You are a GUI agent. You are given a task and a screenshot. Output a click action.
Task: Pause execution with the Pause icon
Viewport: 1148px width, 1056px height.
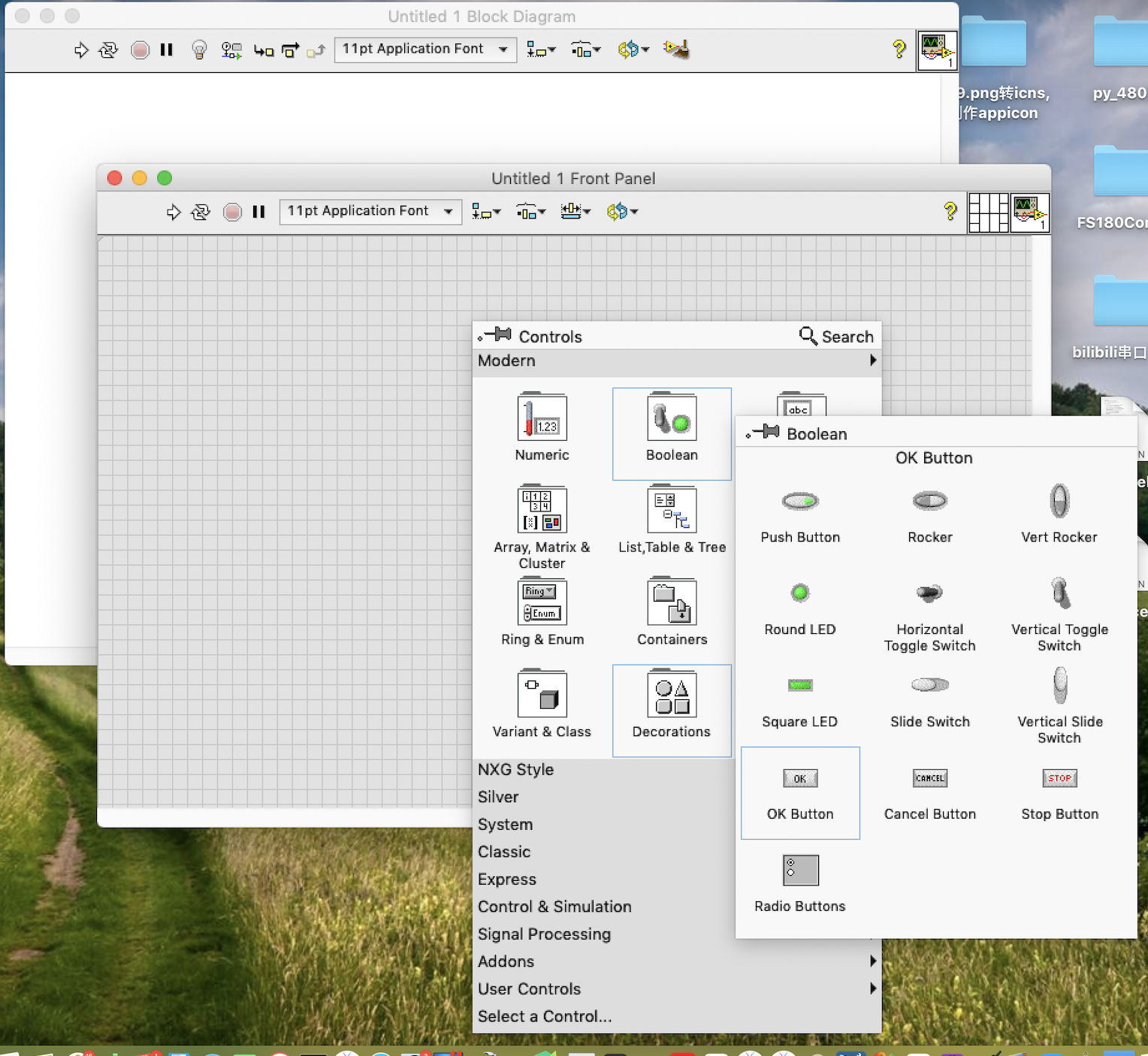click(x=258, y=211)
